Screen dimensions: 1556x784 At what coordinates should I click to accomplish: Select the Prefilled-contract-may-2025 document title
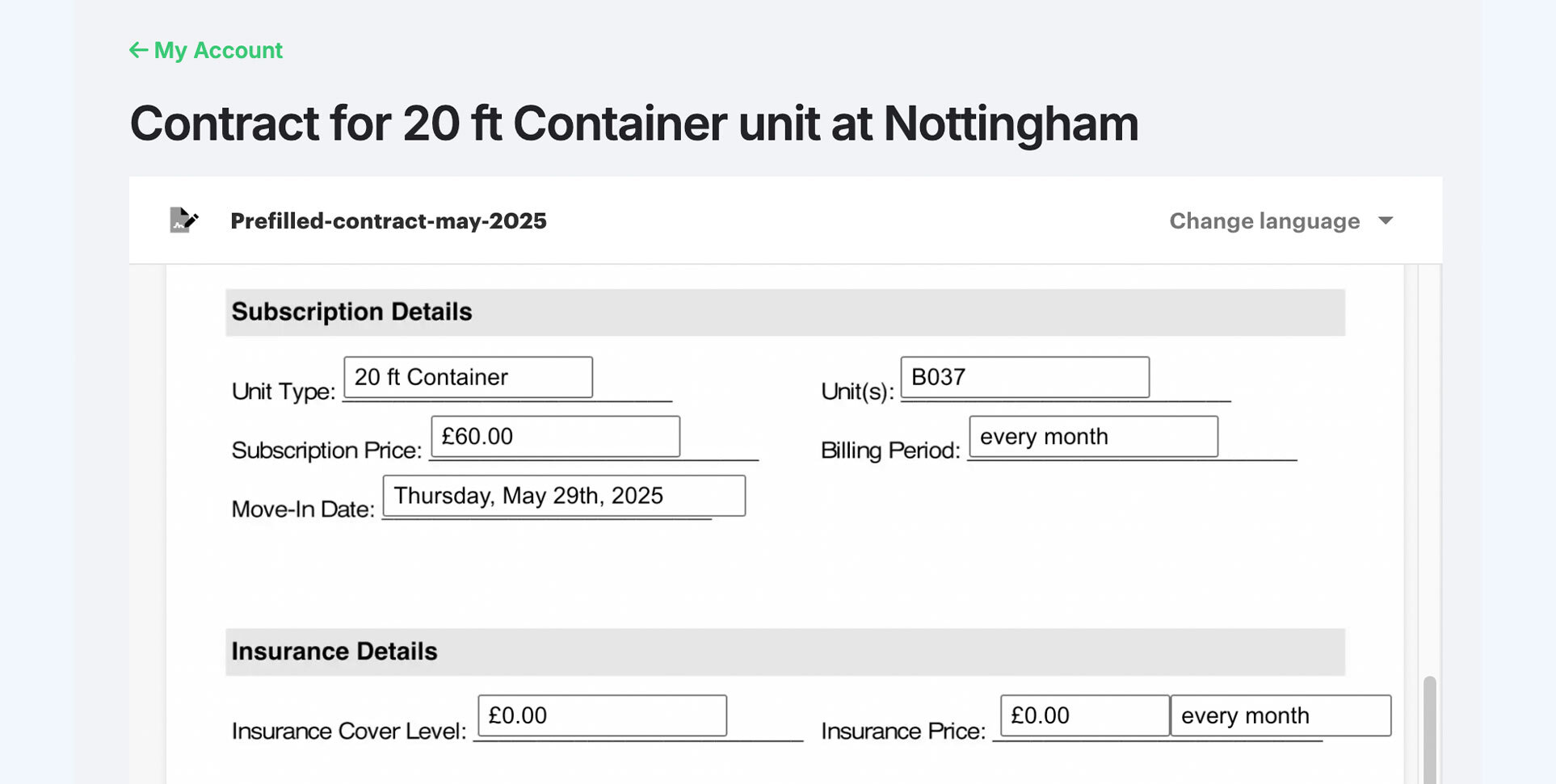388,221
